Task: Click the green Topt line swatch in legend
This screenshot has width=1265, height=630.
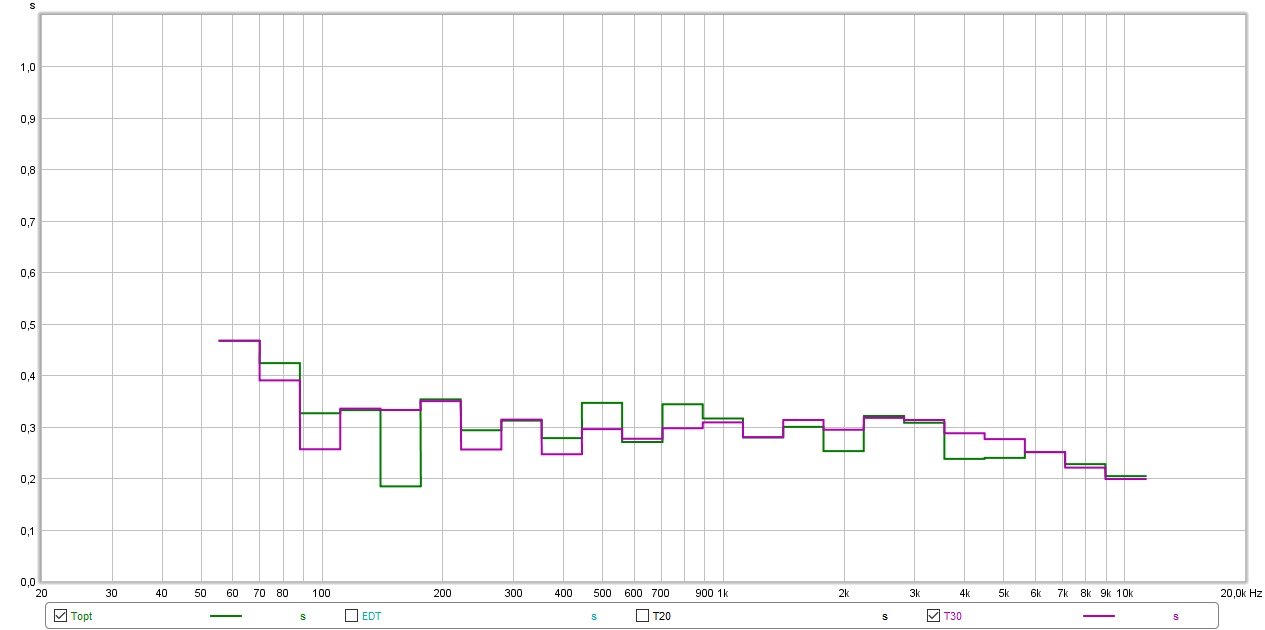Action: tap(226, 616)
